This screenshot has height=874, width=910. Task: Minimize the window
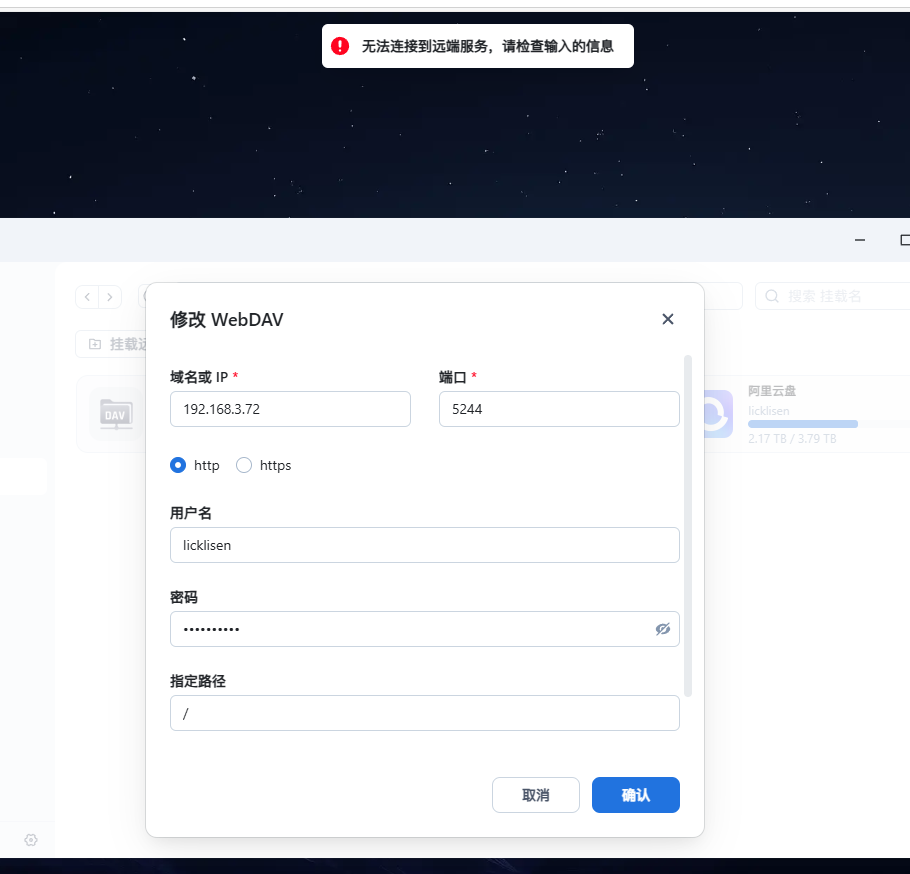coord(860,240)
